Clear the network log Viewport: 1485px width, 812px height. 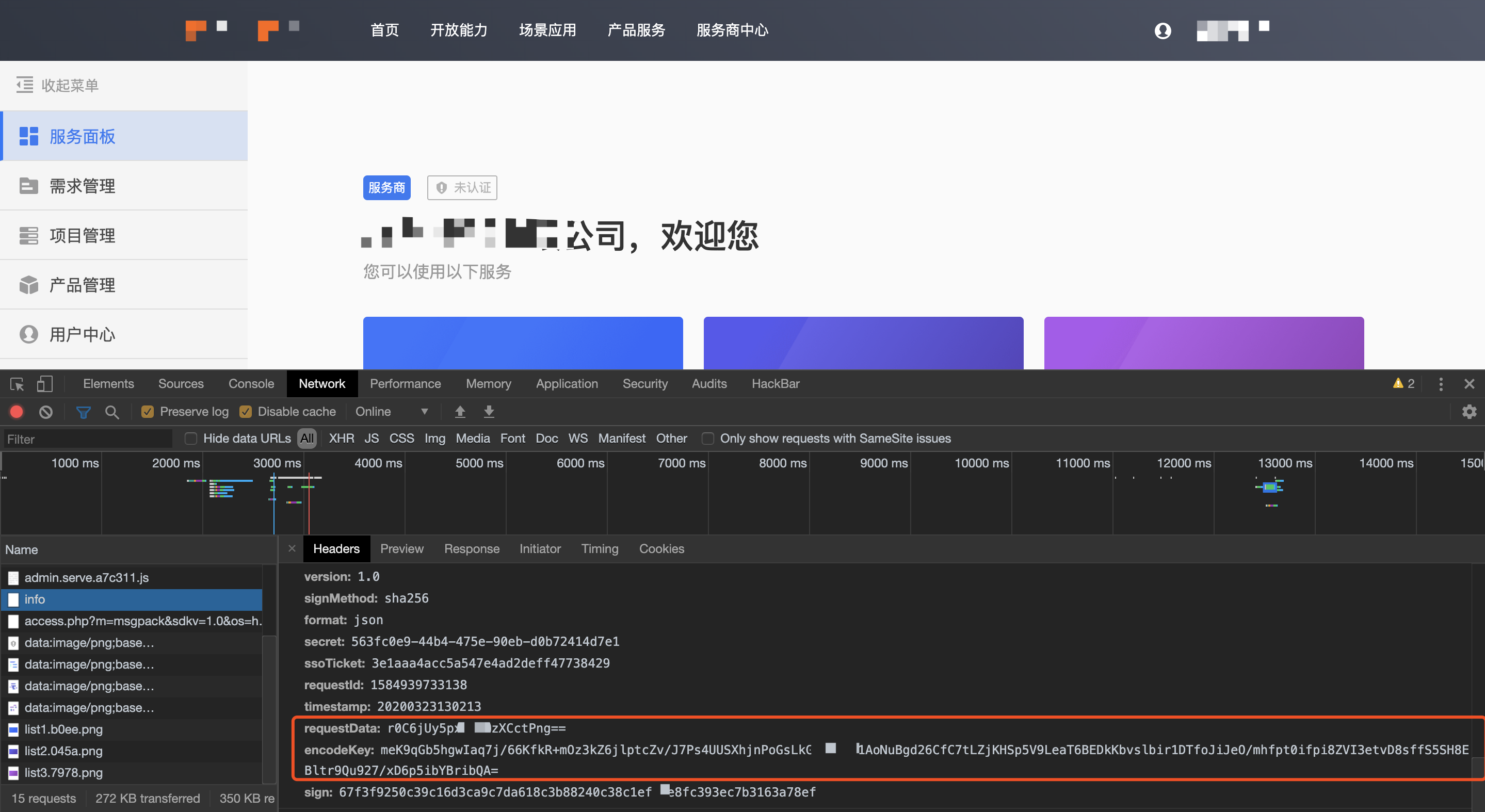click(45, 412)
